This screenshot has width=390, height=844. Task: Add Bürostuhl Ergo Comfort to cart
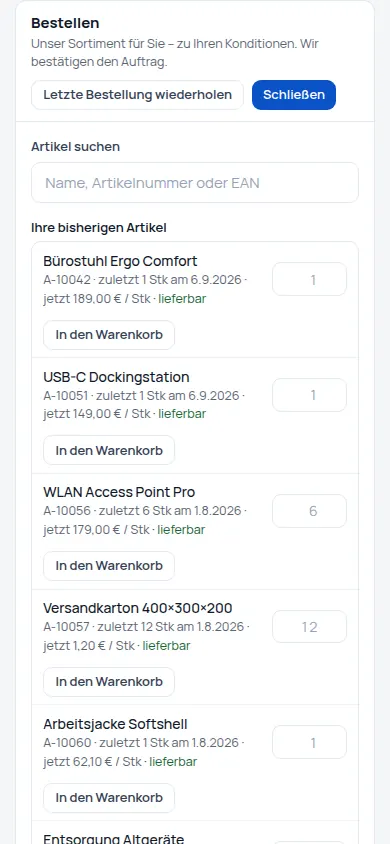tap(109, 335)
